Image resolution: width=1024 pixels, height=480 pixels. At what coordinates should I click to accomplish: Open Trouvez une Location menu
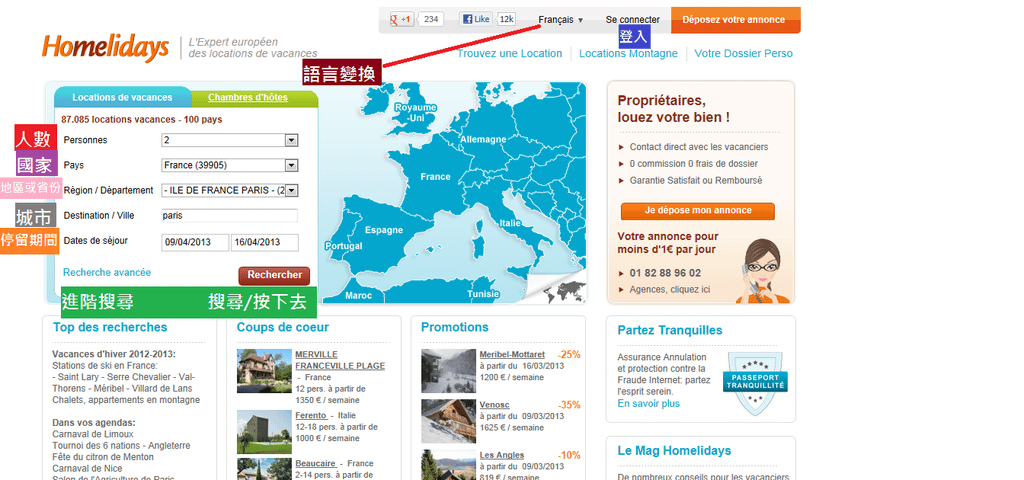[509, 54]
